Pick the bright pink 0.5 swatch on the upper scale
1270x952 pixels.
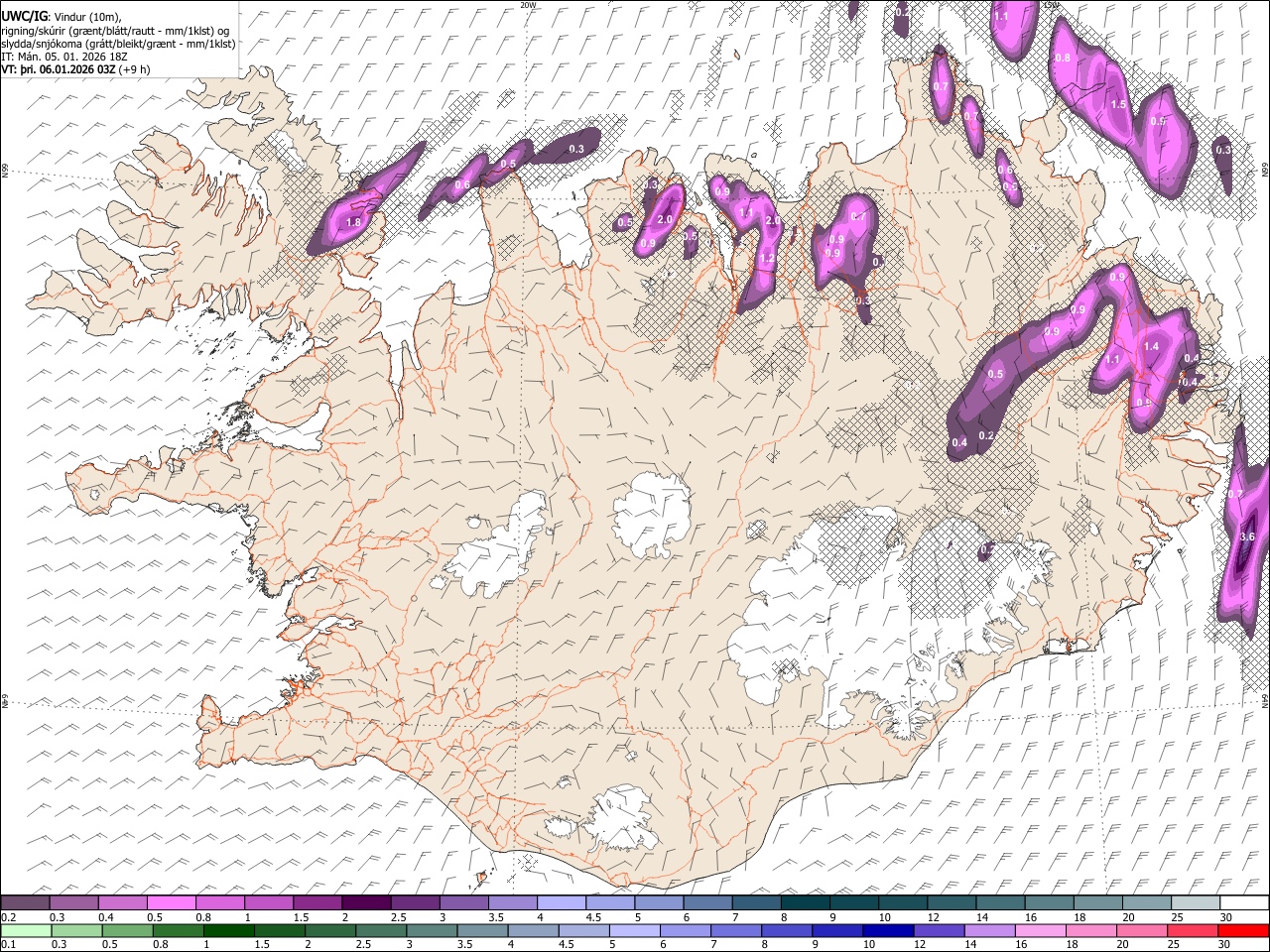click(x=172, y=903)
